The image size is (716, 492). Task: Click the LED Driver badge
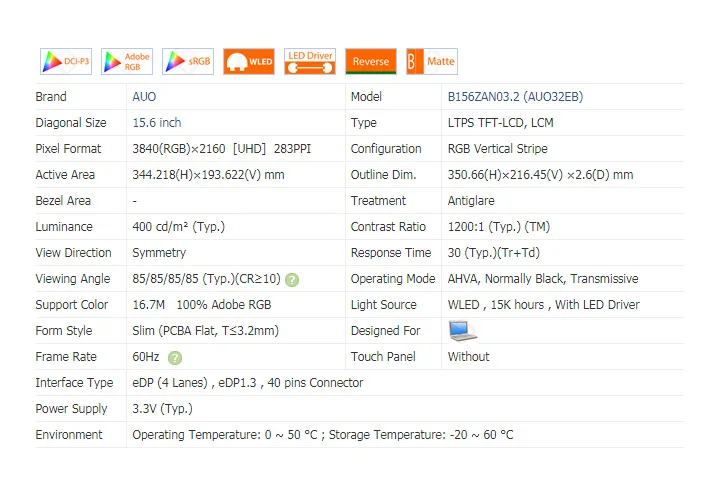click(310, 61)
